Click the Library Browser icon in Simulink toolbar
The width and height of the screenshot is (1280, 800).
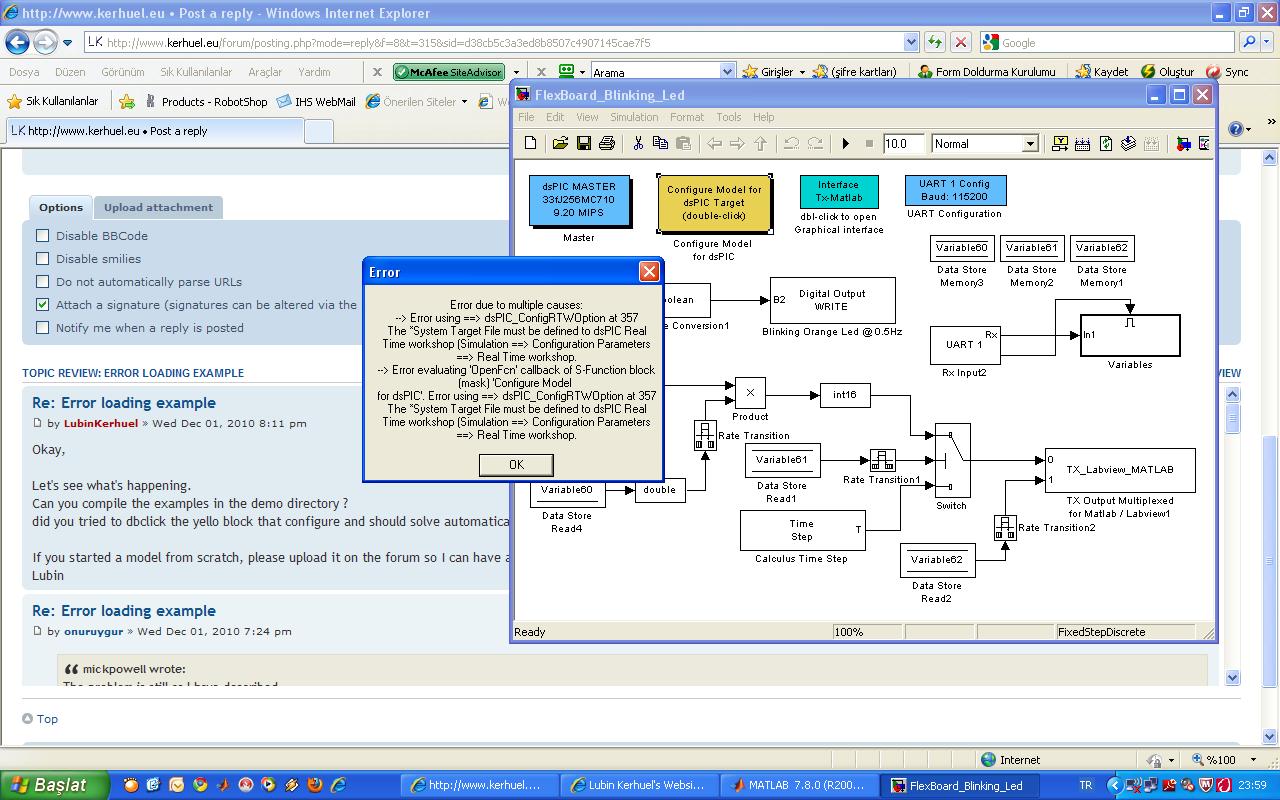coord(1183,144)
